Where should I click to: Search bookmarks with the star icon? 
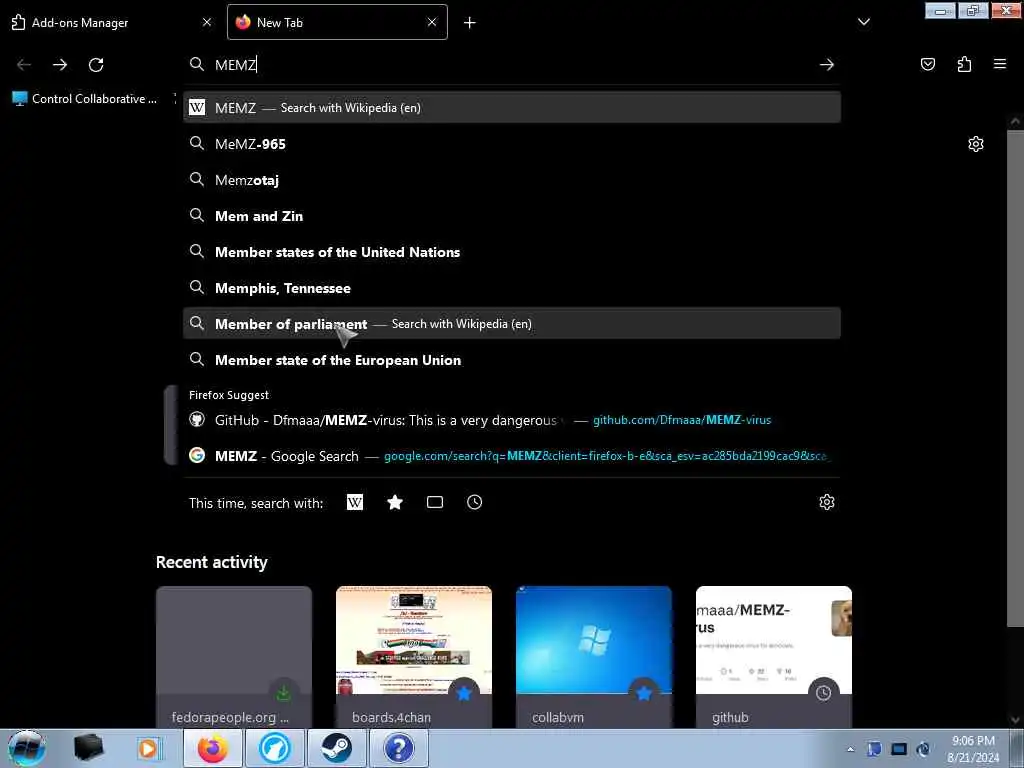[x=395, y=502]
